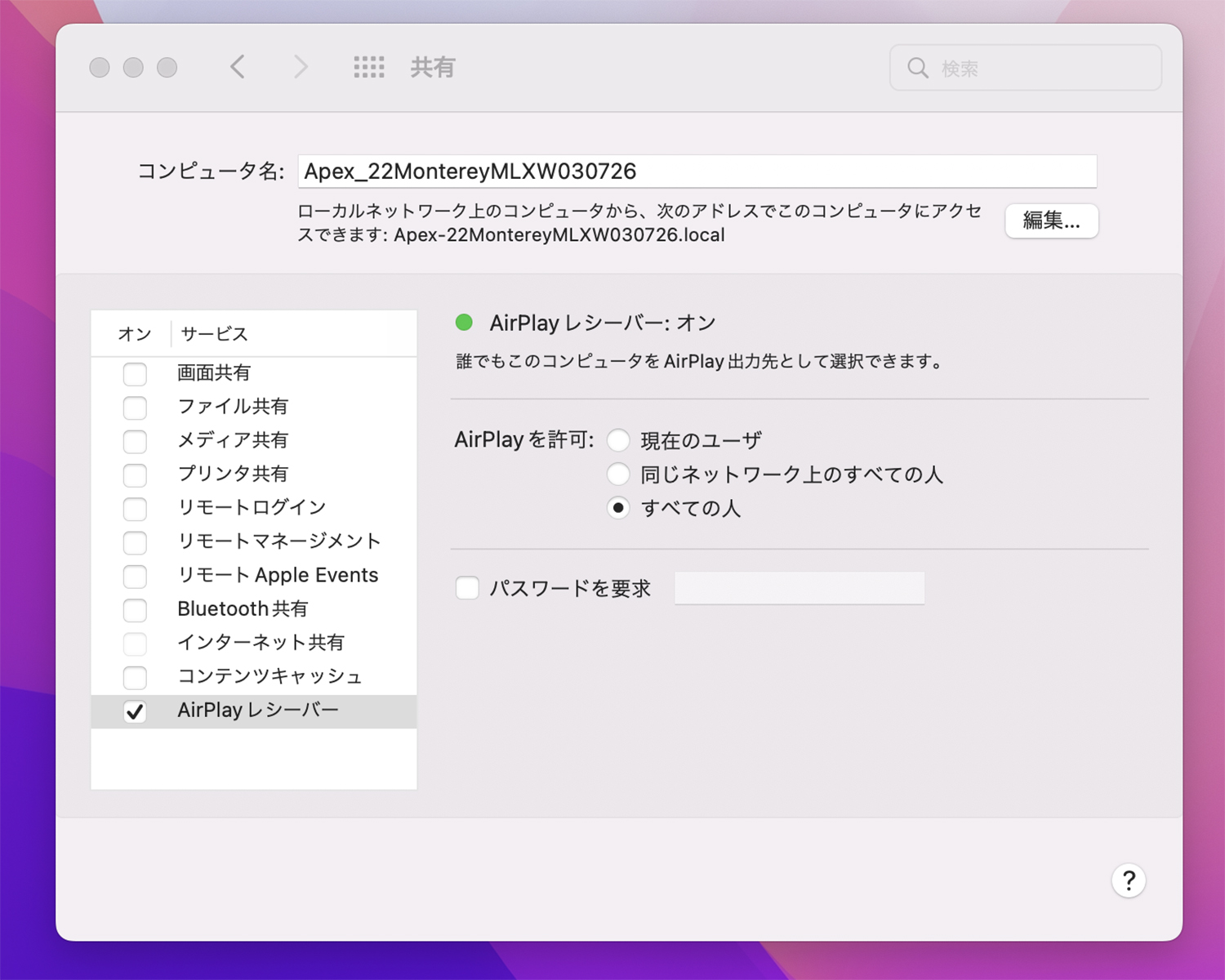Screen dimensions: 1225x980
Task: Select リモート Apple Events service row
Action: [254, 575]
